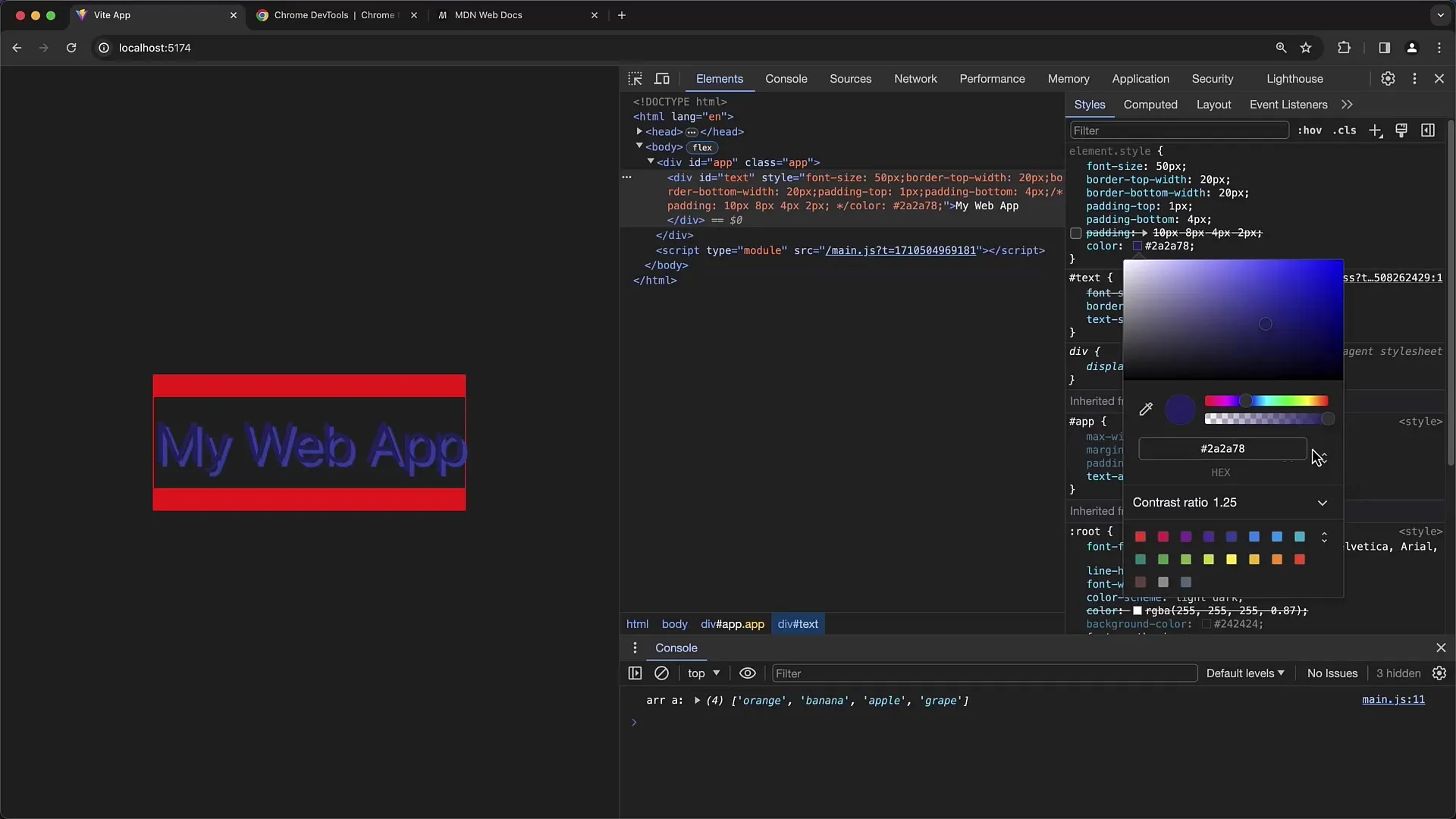Viewport: 1456px width, 819px height.
Task: Collapse the div#app element node
Action: click(651, 162)
